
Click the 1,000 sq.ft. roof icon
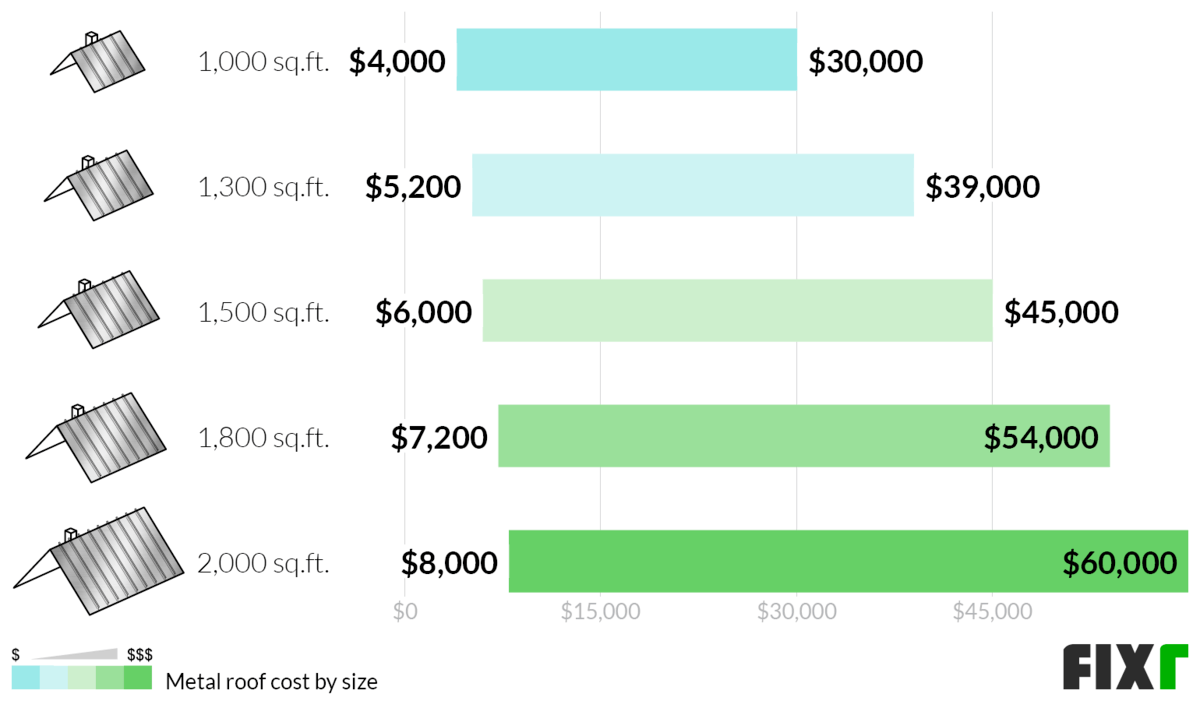pos(98,61)
